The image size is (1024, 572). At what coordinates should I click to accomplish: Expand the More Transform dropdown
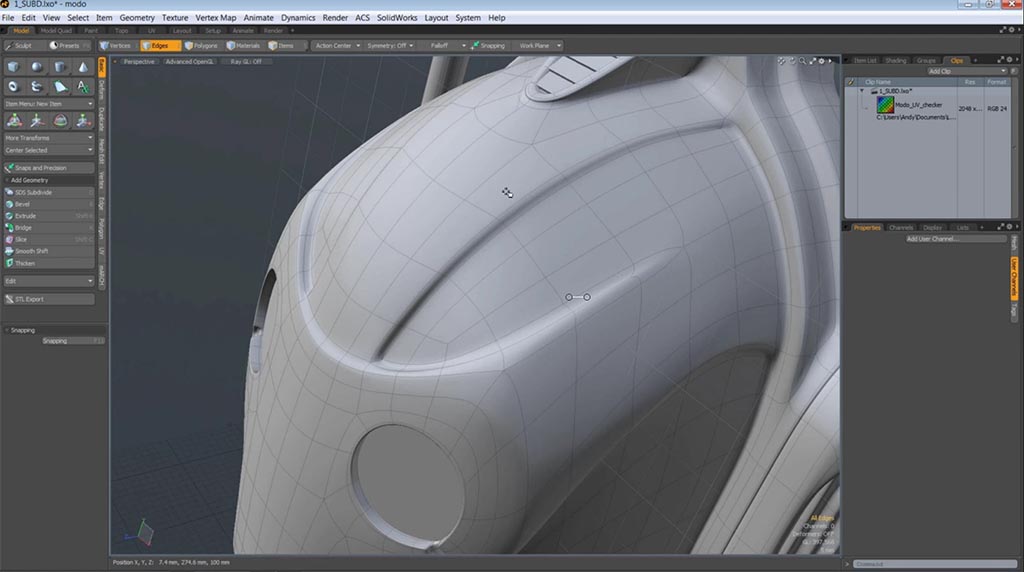pos(49,138)
